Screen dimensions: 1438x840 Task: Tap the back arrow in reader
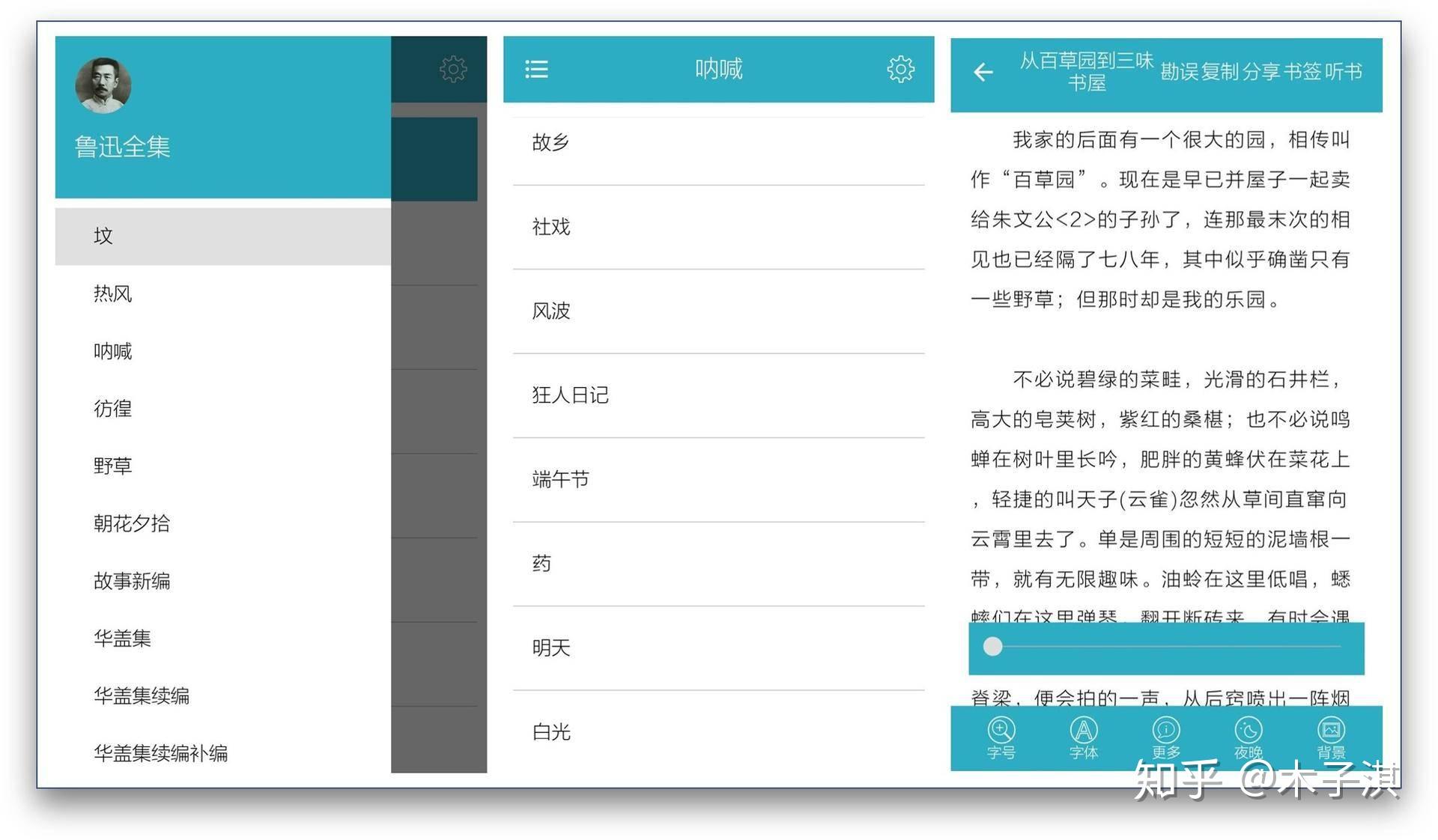click(983, 72)
